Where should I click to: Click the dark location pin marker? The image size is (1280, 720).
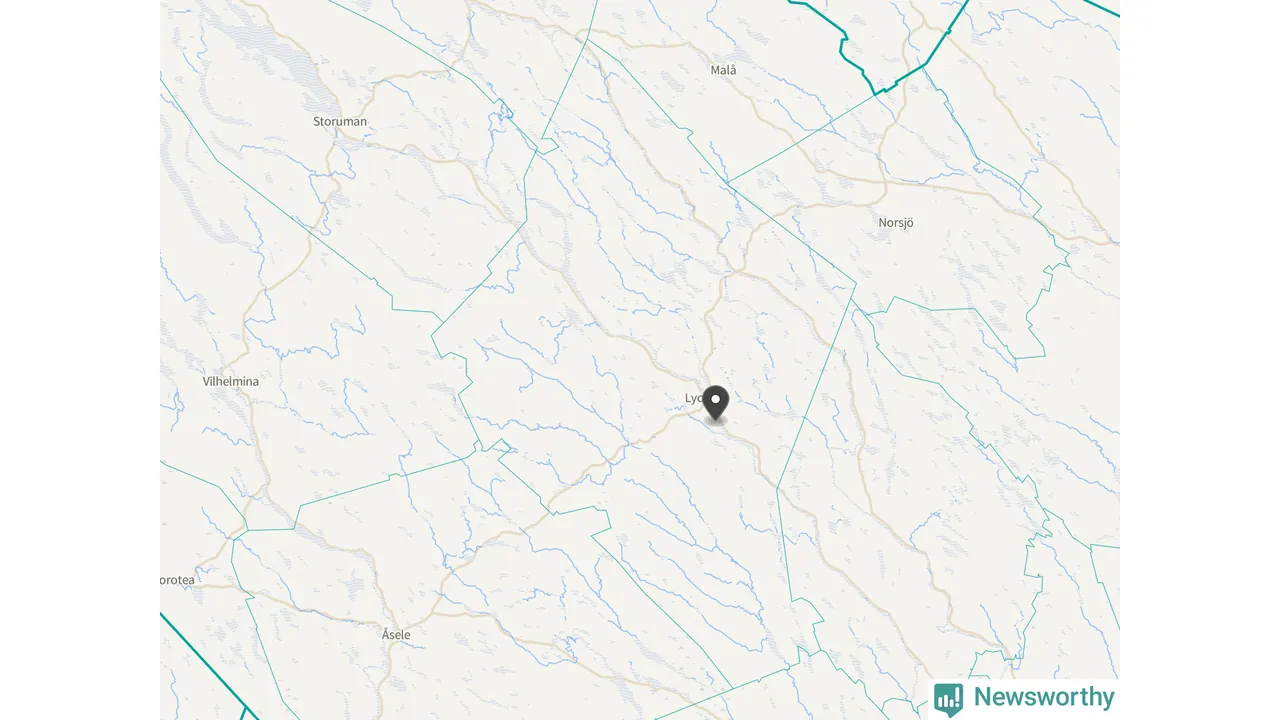(x=716, y=403)
